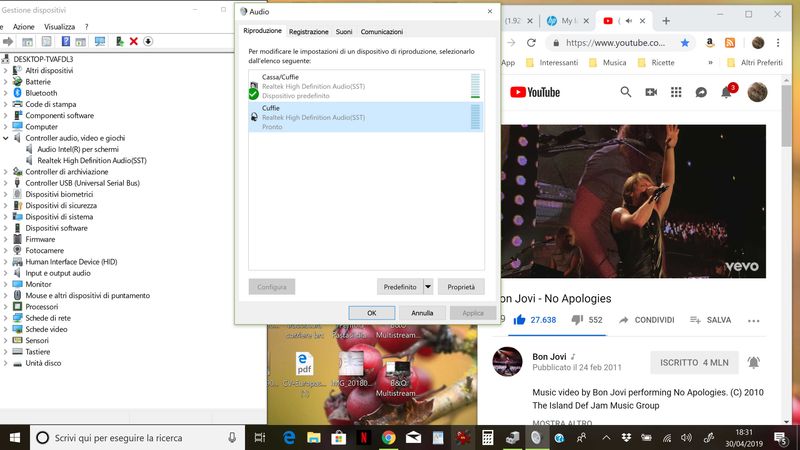This screenshot has width=800, height=450.
Task: Toggle the channel notification bell beside ISCRITTO
Action: (754, 362)
